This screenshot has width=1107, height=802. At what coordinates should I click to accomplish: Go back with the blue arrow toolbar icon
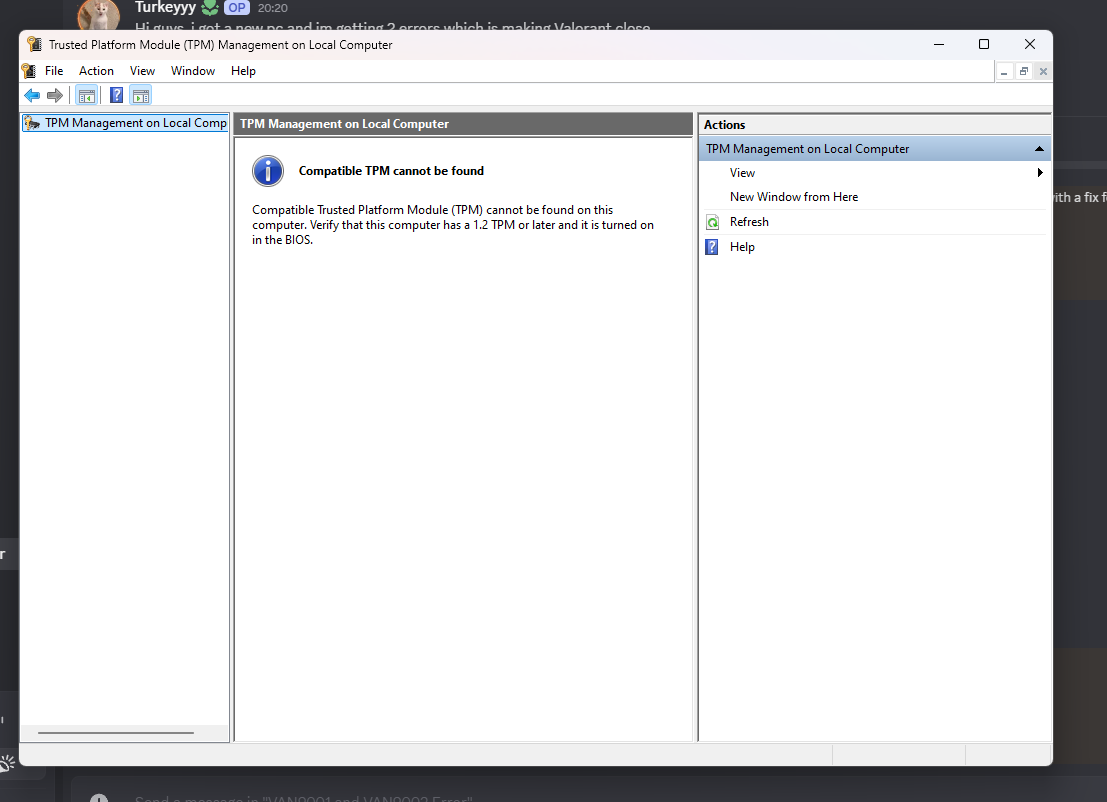click(32, 95)
